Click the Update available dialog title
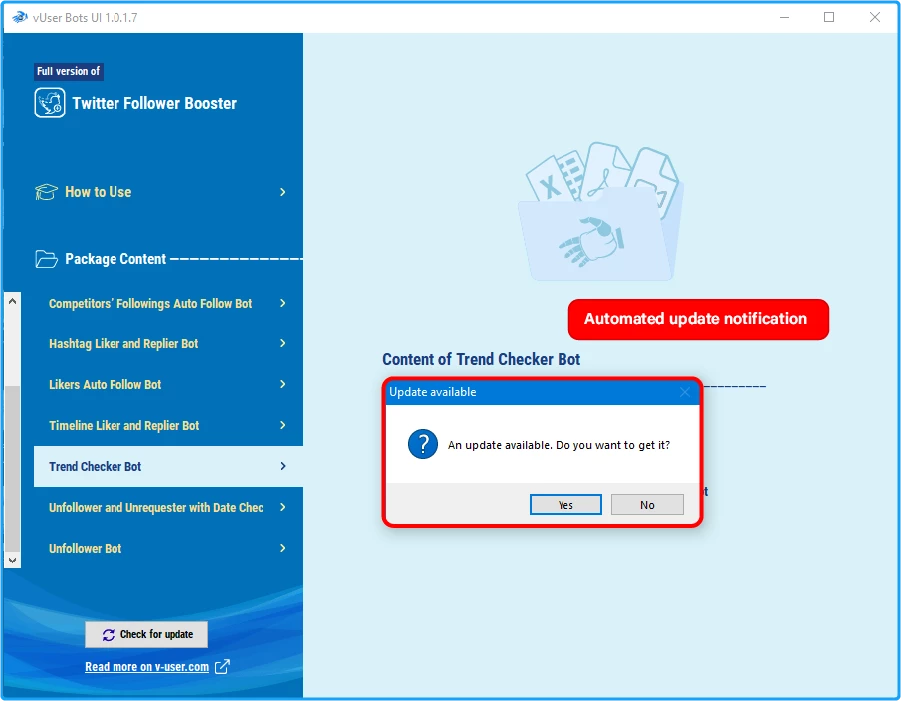Viewport: 901px width, 701px height. tap(433, 392)
